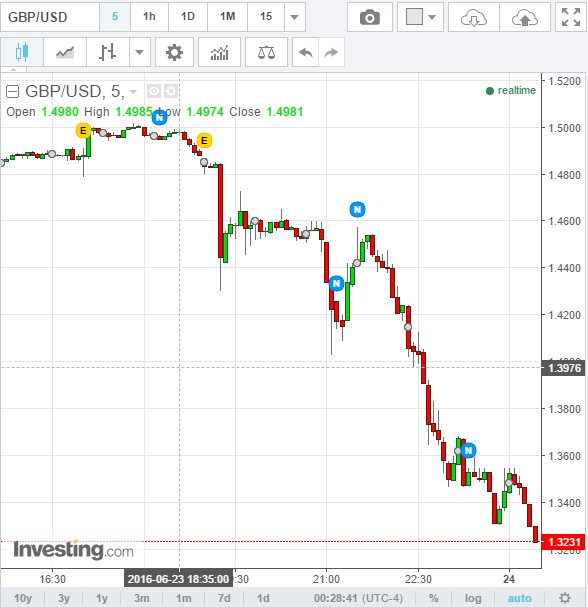The image size is (588, 607).
Task: Click the GBP/USD symbol input field
Action: [50, 17]
